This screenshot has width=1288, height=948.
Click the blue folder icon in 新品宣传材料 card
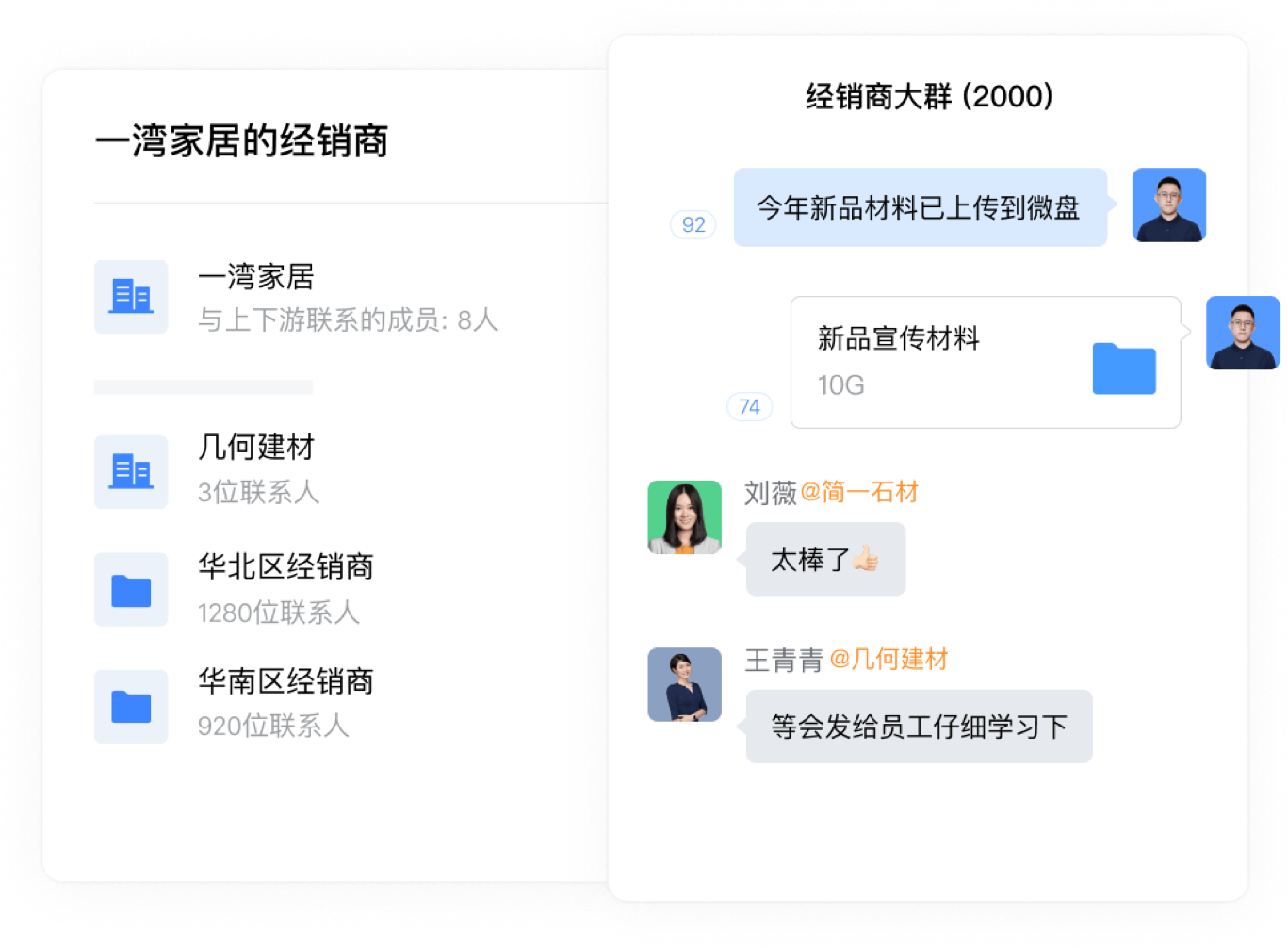[1124, 368]
